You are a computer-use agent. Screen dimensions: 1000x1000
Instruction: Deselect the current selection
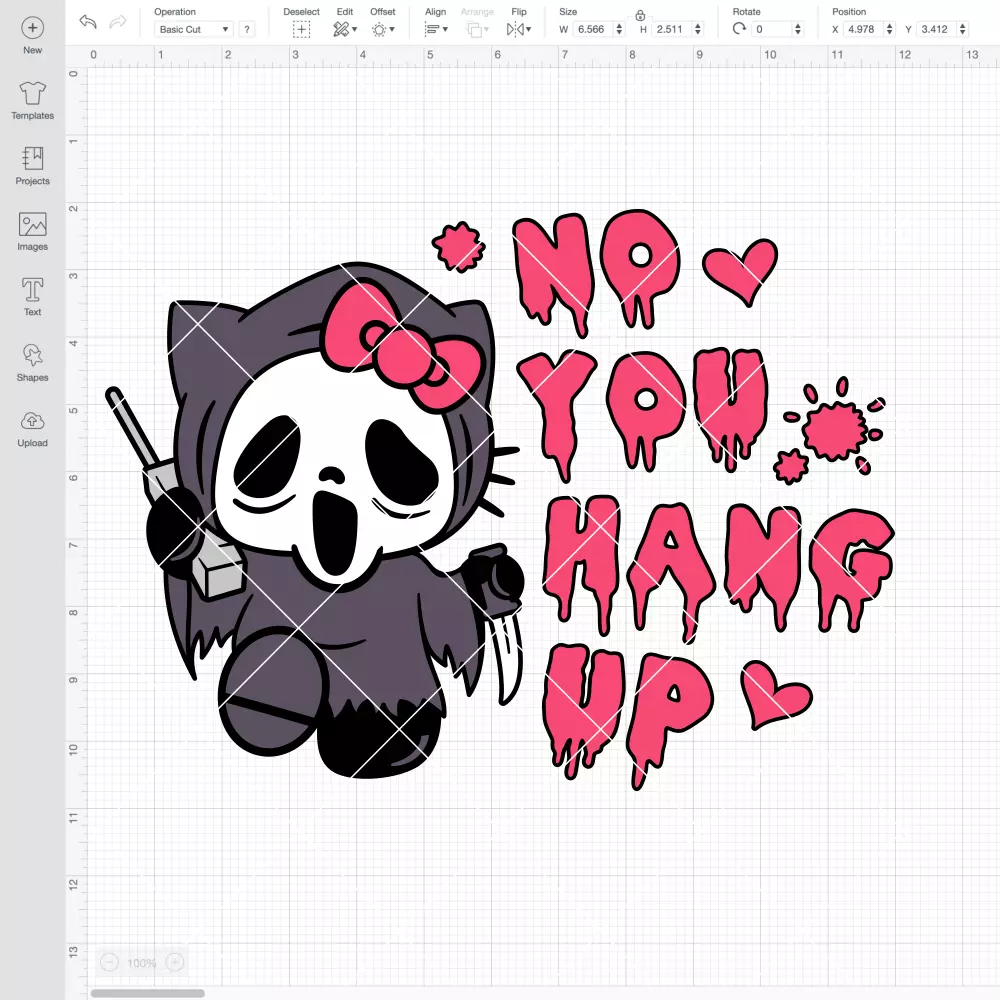click(x=302, y=29)
